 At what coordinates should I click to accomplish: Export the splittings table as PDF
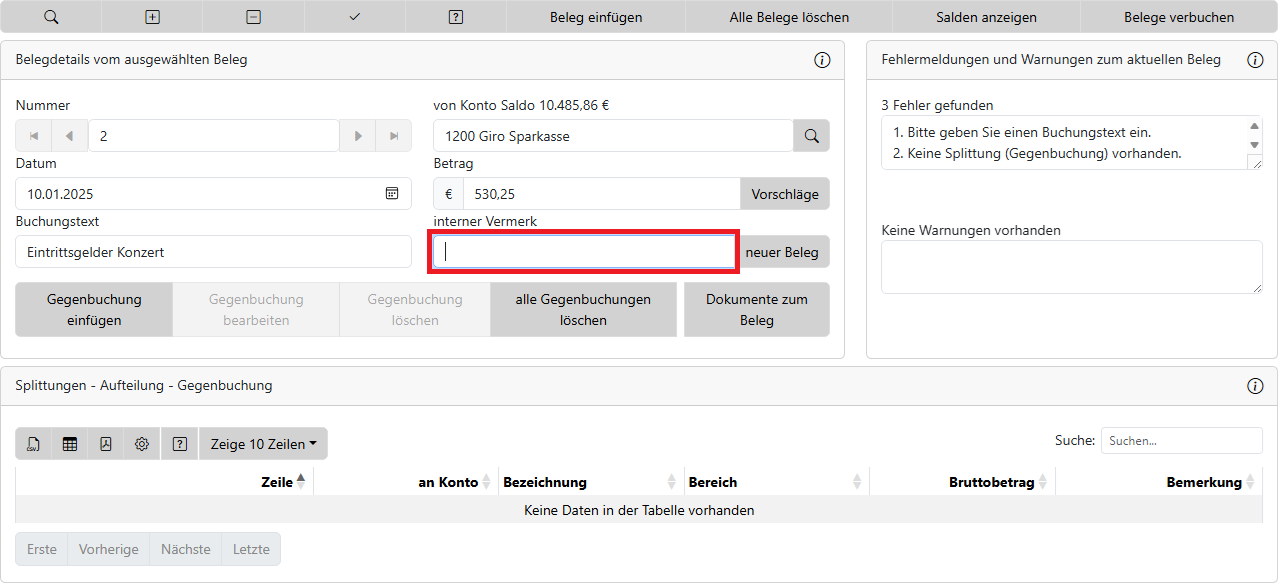(x=106, y=444)
